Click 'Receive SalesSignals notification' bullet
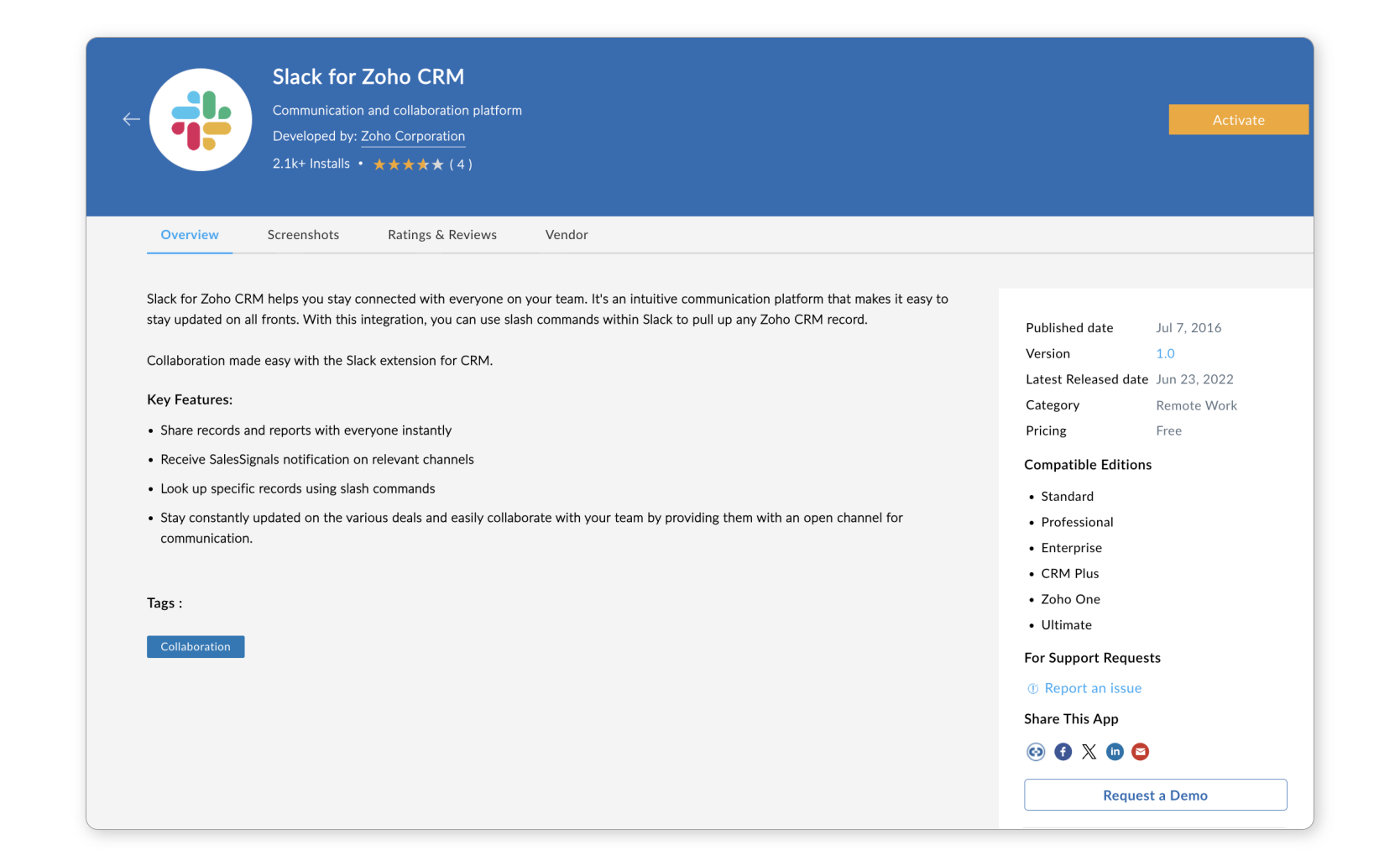 317,460
